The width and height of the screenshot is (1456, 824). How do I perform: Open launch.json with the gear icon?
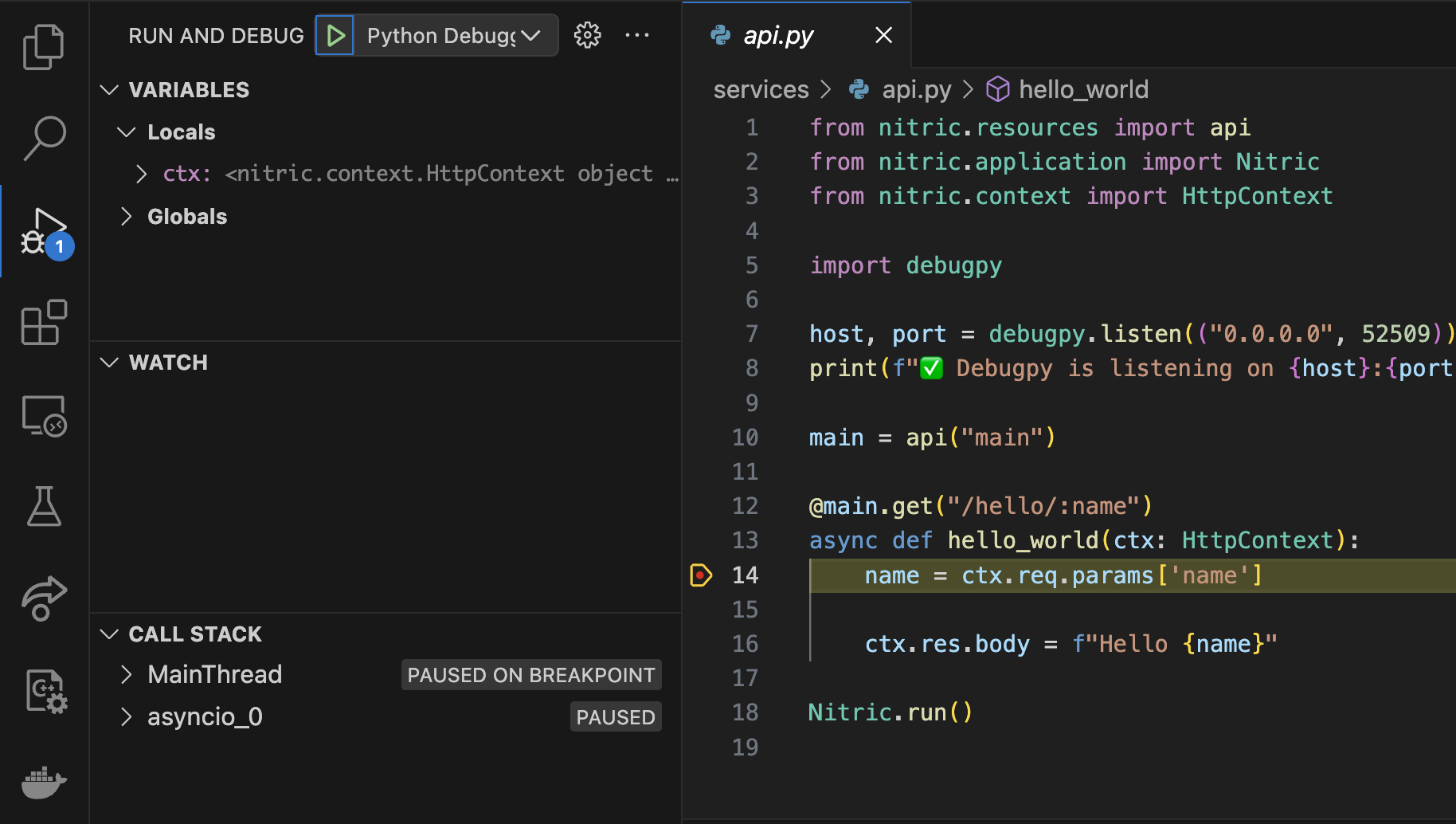(x=588, y=35)
